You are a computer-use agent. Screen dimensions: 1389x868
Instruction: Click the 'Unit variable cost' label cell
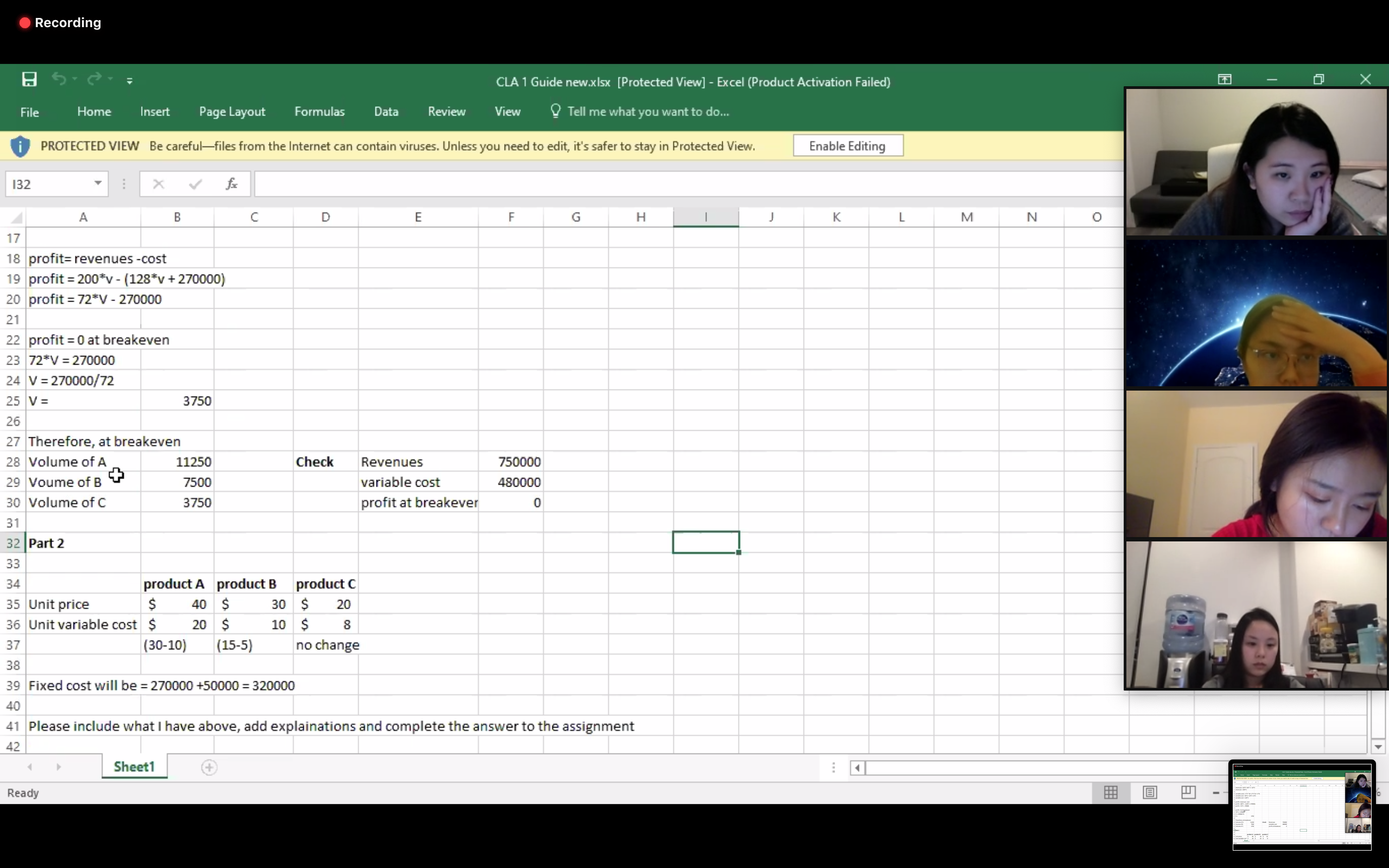click(x=83, y=624)
